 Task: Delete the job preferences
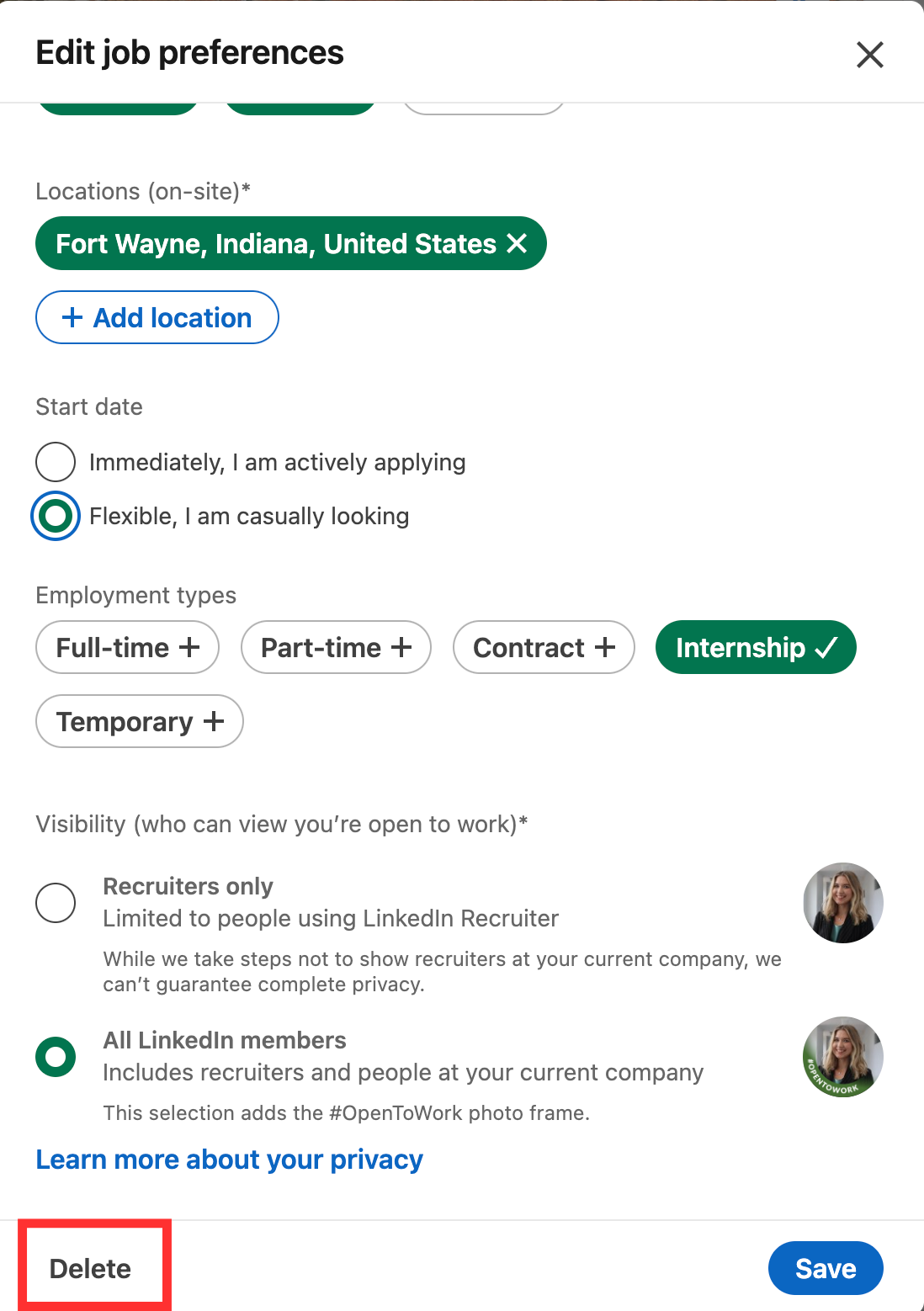[91, 1267]
